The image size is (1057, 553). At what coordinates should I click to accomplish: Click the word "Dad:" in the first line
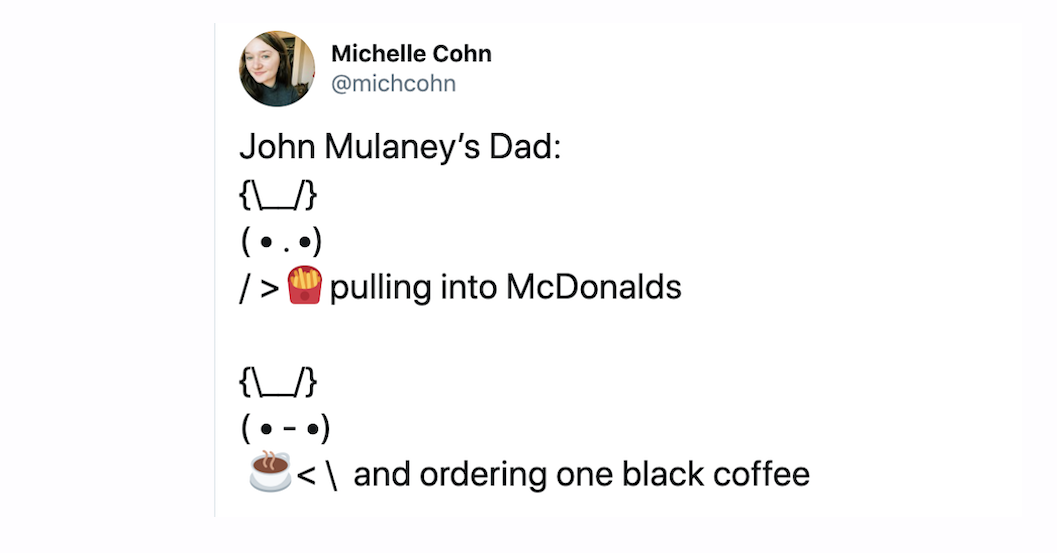point(525,147)
